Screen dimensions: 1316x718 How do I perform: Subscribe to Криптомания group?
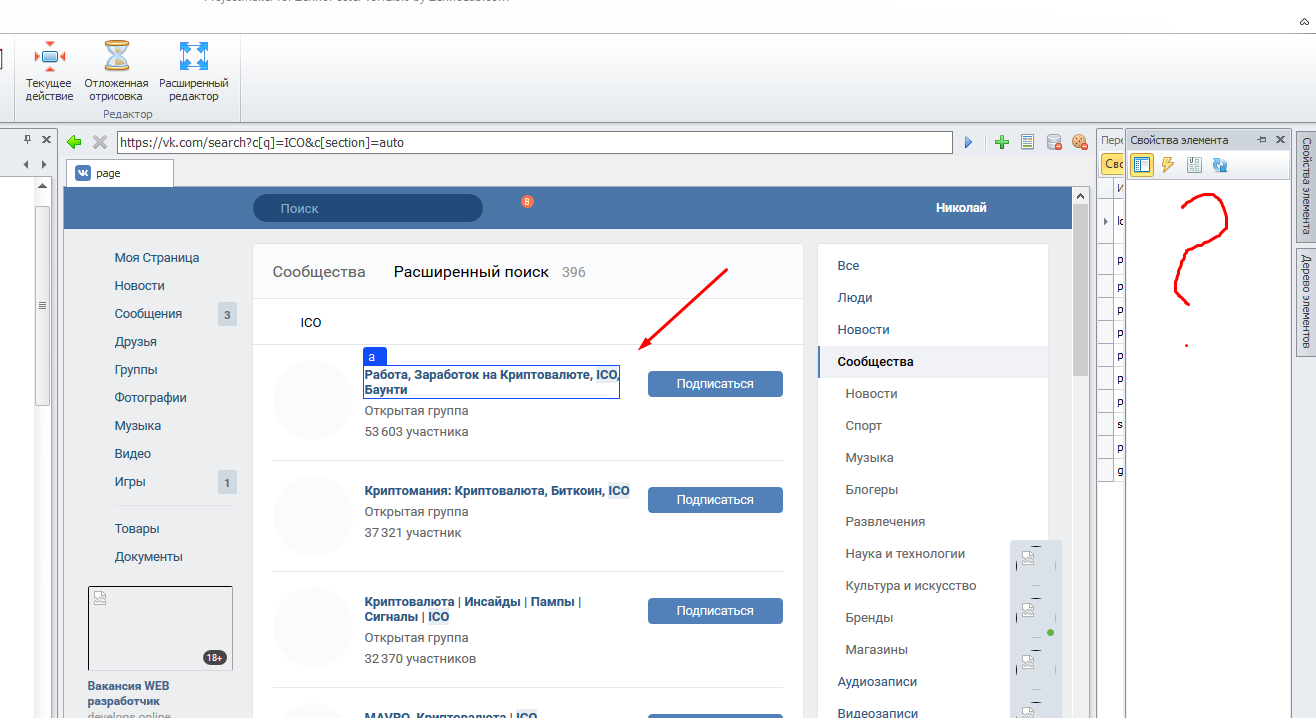[x=715, y=499]
